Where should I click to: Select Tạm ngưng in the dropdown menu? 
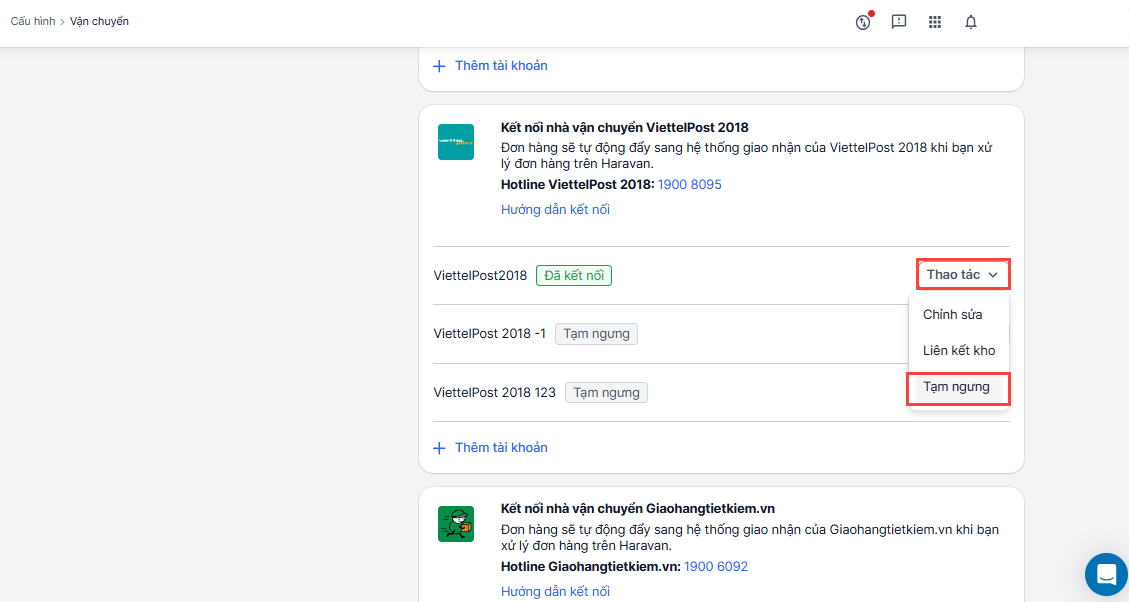pyautogui.click(x=956, y=387)
